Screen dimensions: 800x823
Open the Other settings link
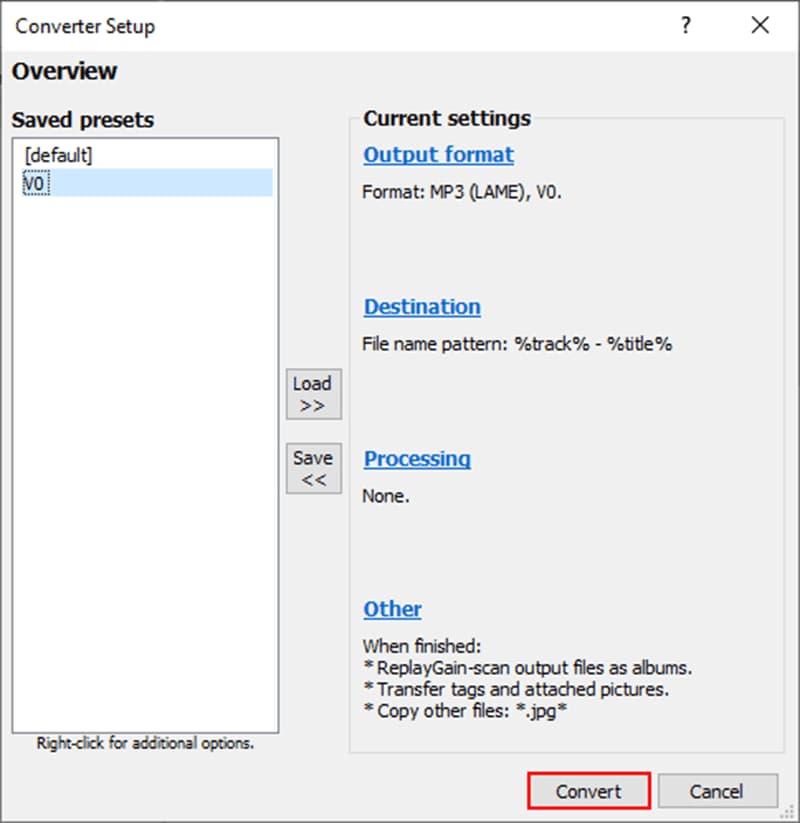[393, 609]
